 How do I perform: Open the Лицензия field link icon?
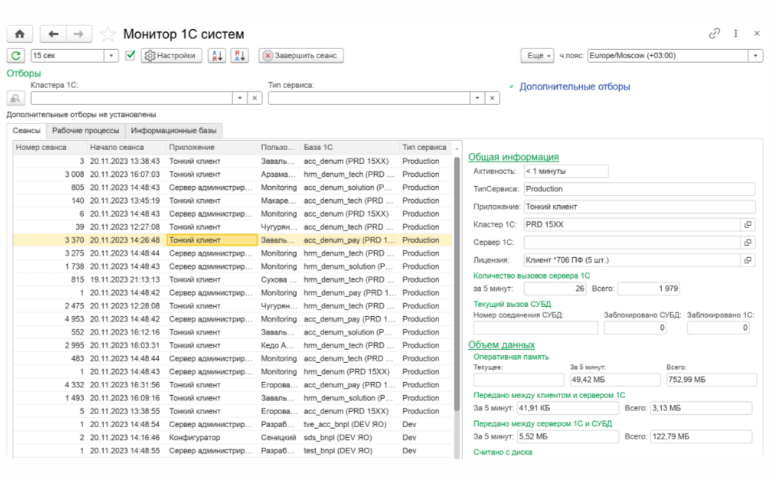747,260
